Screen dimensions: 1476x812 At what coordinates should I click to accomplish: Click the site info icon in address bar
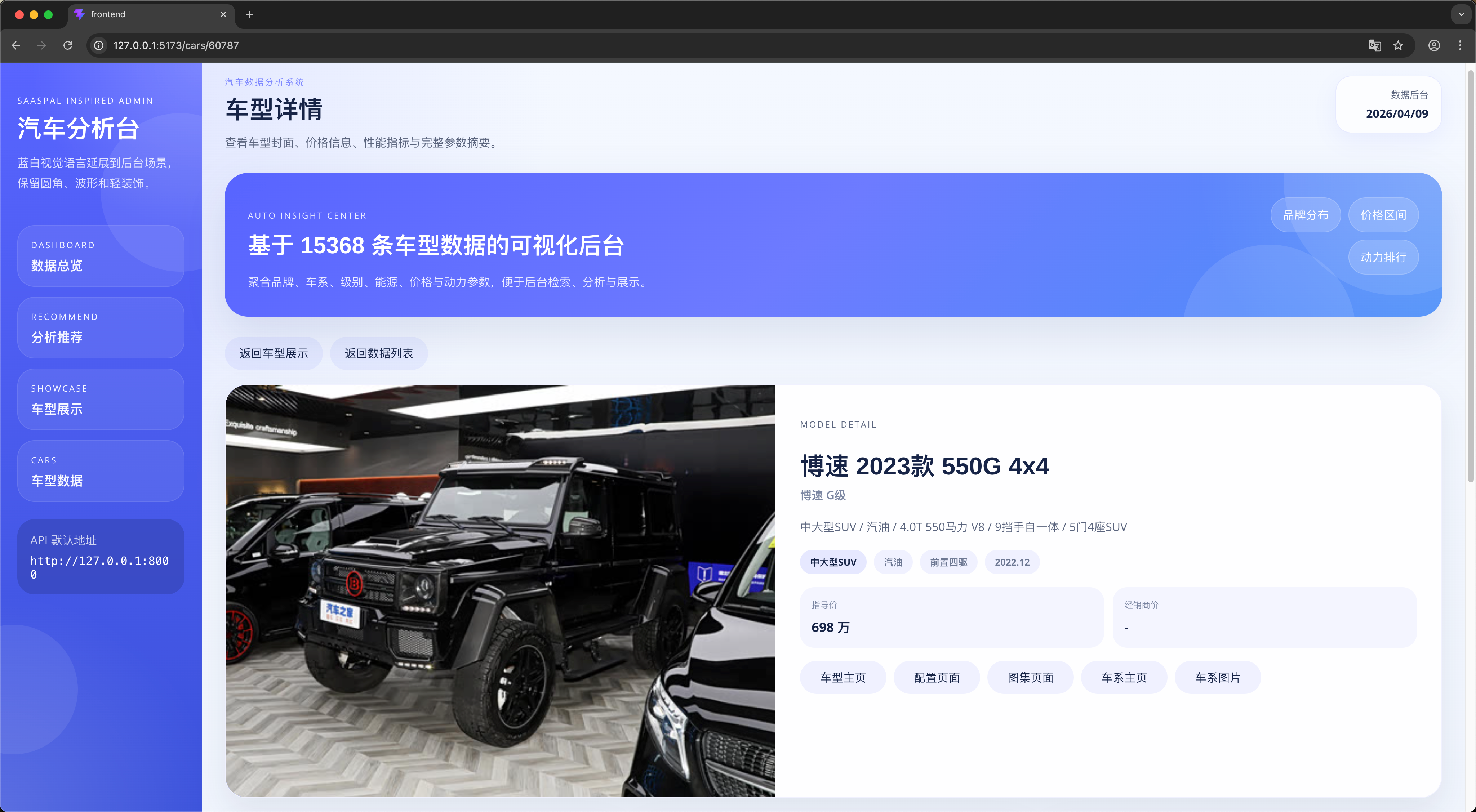(x=98, y=45)
